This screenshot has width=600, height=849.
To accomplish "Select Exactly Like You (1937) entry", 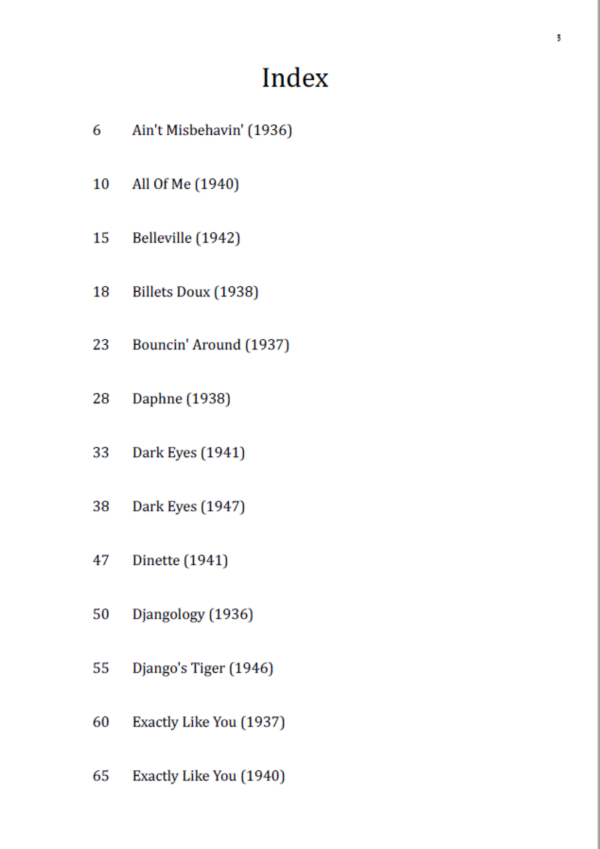I will tap(208, 722).
